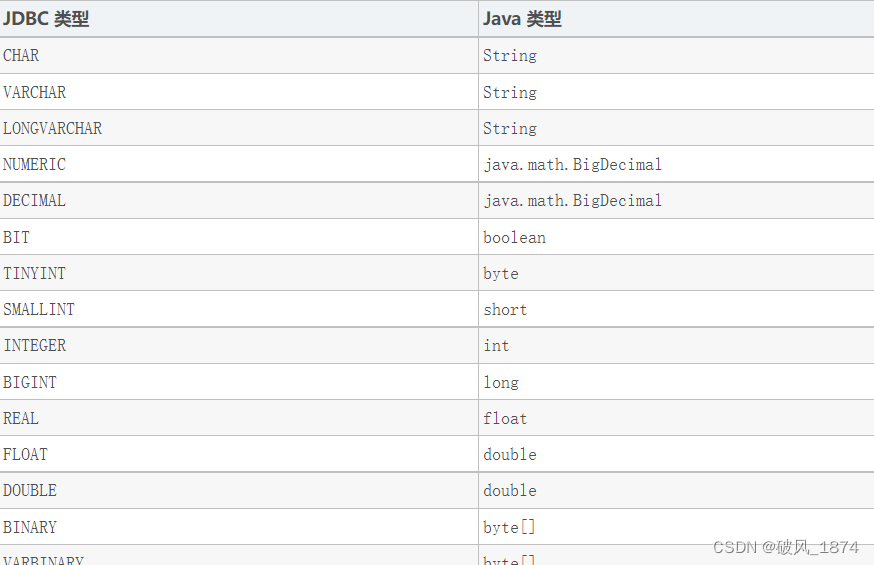The width and height of the screenshot is (874, 565).
Task: Click the long value cell
Action: click(676, 382)
